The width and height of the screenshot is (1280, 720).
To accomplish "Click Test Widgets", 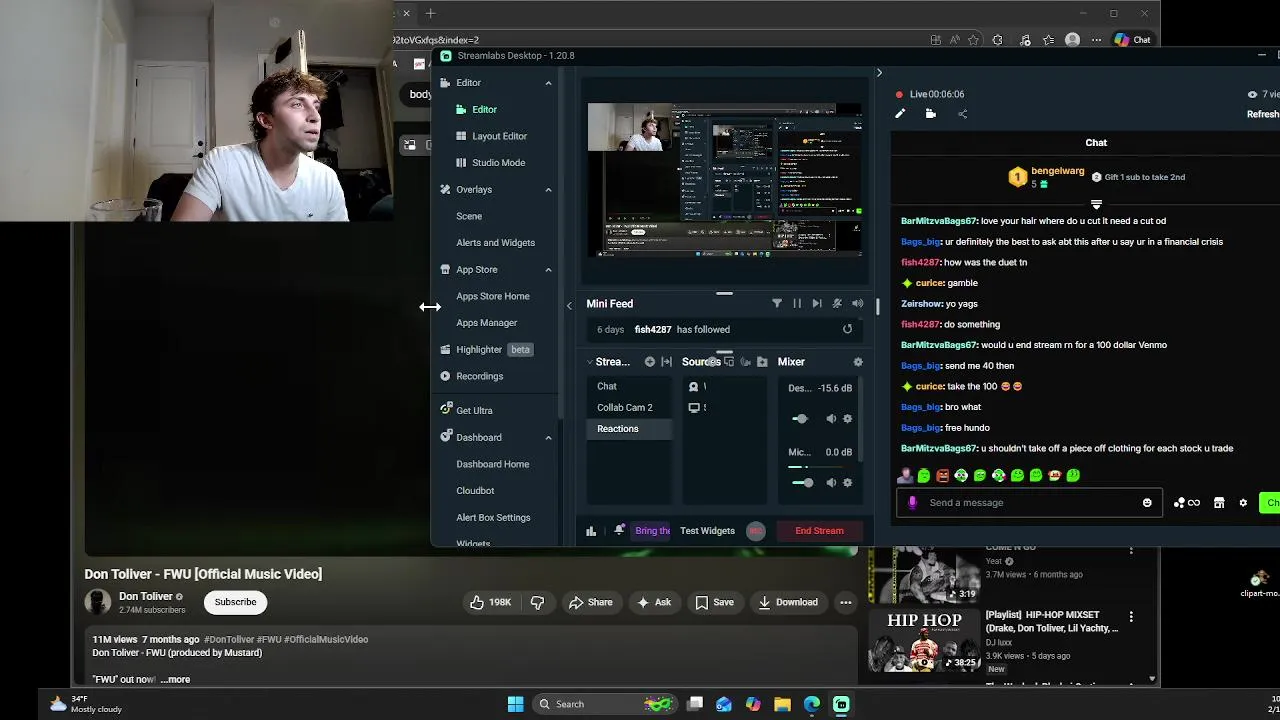I will click(707, 531).
